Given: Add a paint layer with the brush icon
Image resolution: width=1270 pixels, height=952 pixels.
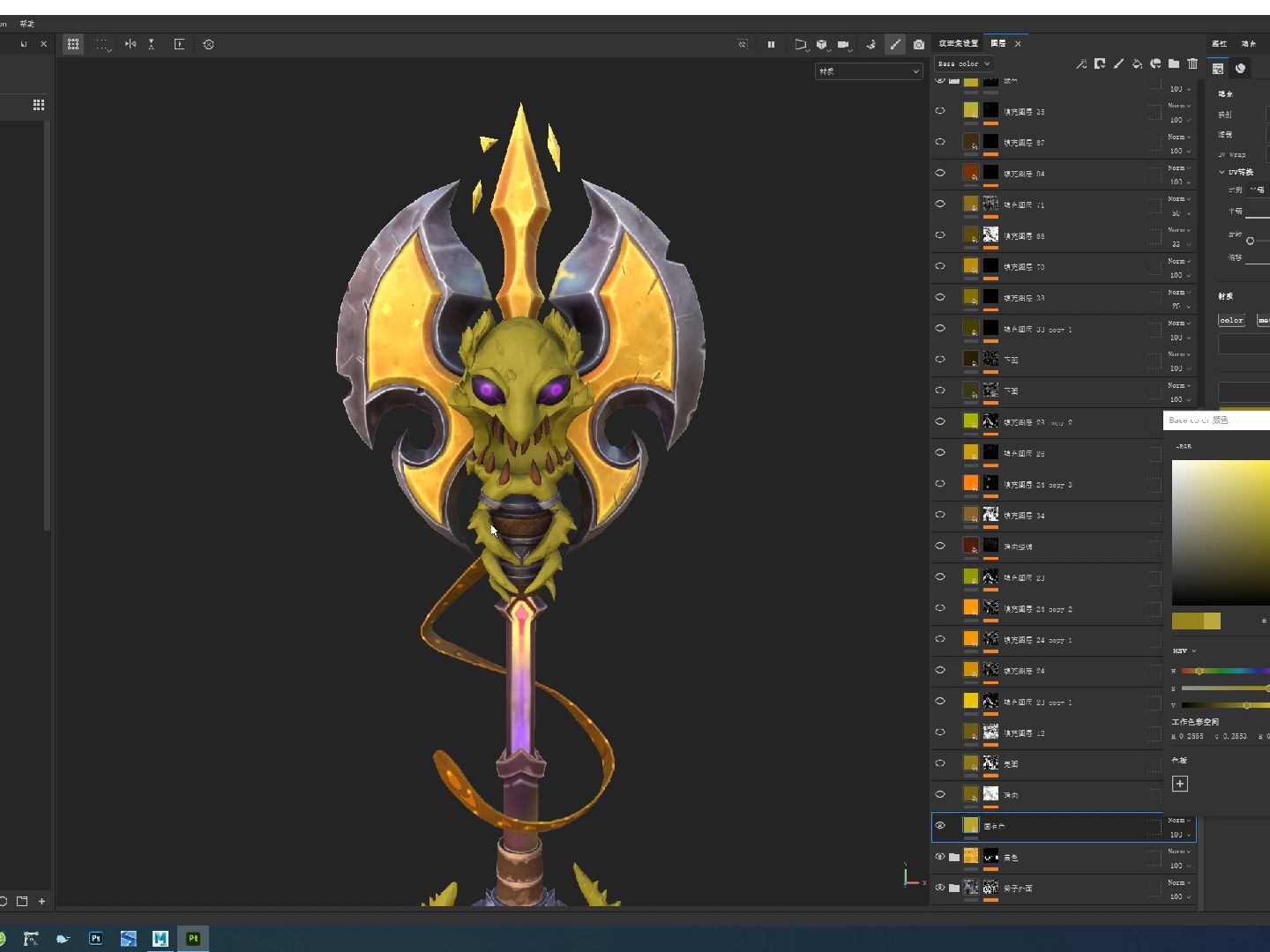Looking at the screenshot, I should (x=1118, y=63).
